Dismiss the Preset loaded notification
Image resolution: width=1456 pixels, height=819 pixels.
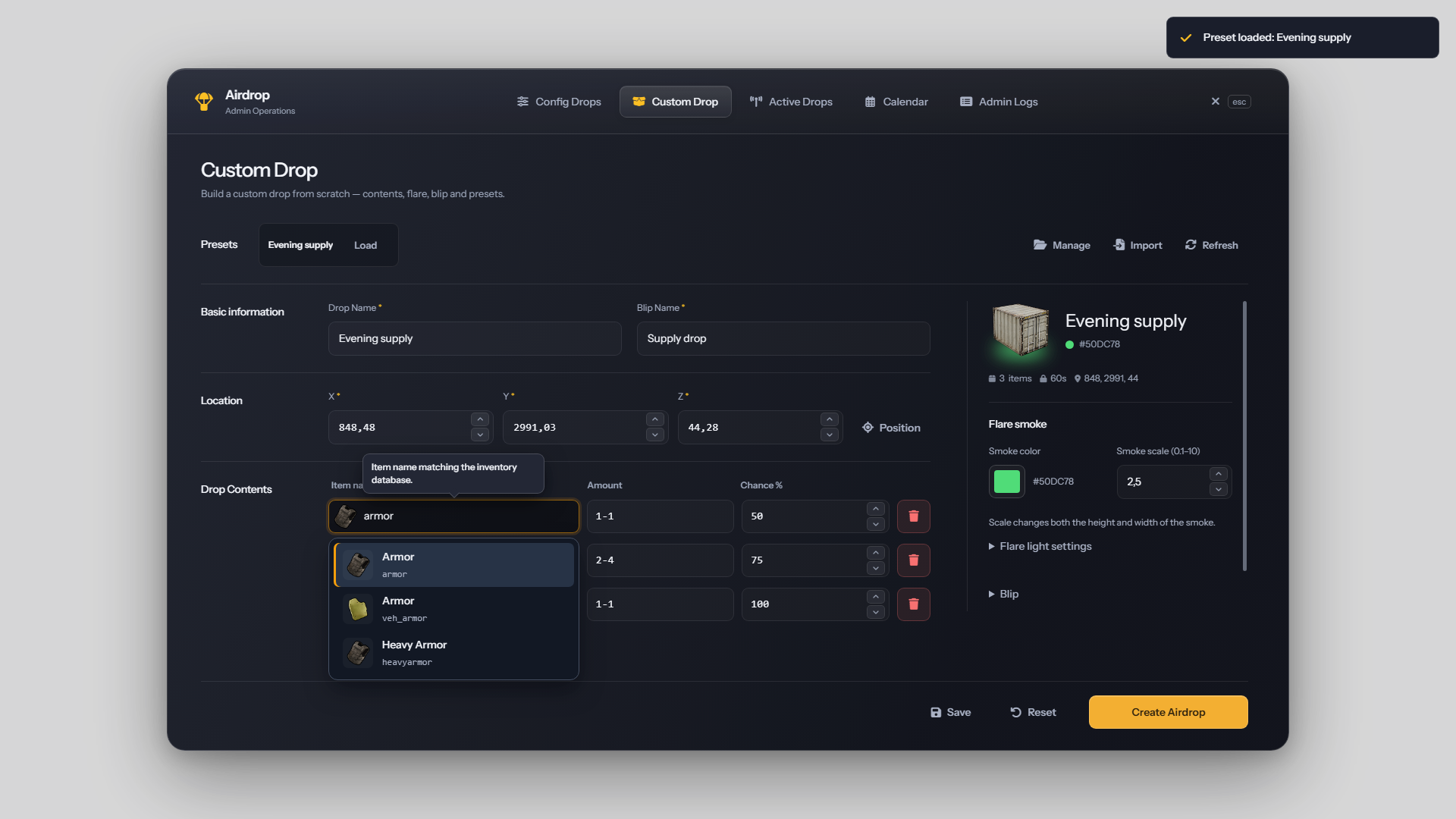click(1302, 37)
